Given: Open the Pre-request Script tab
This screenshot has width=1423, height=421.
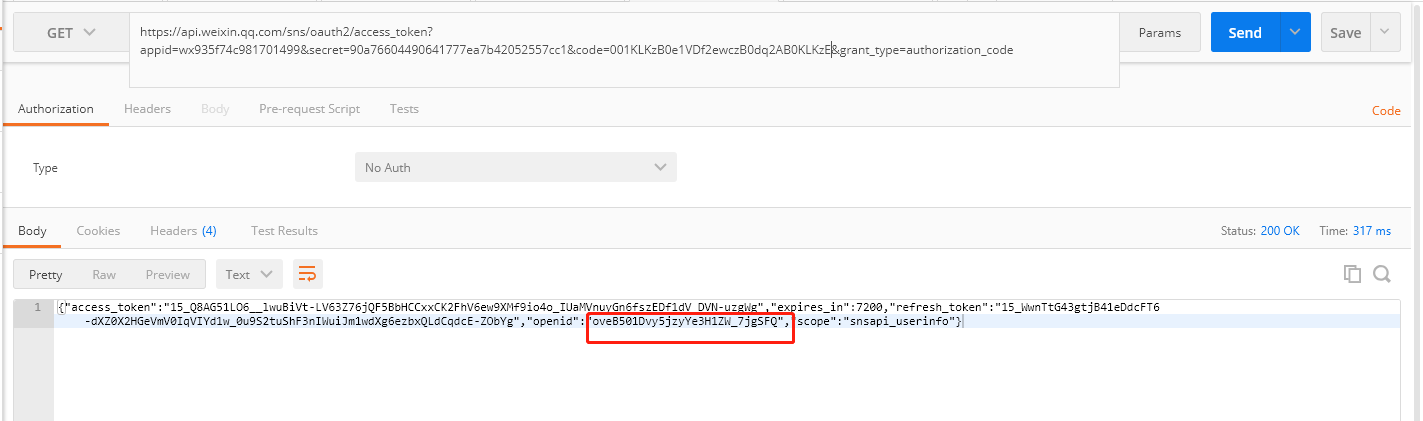Looking at the screenshot, I should (309, 108).
